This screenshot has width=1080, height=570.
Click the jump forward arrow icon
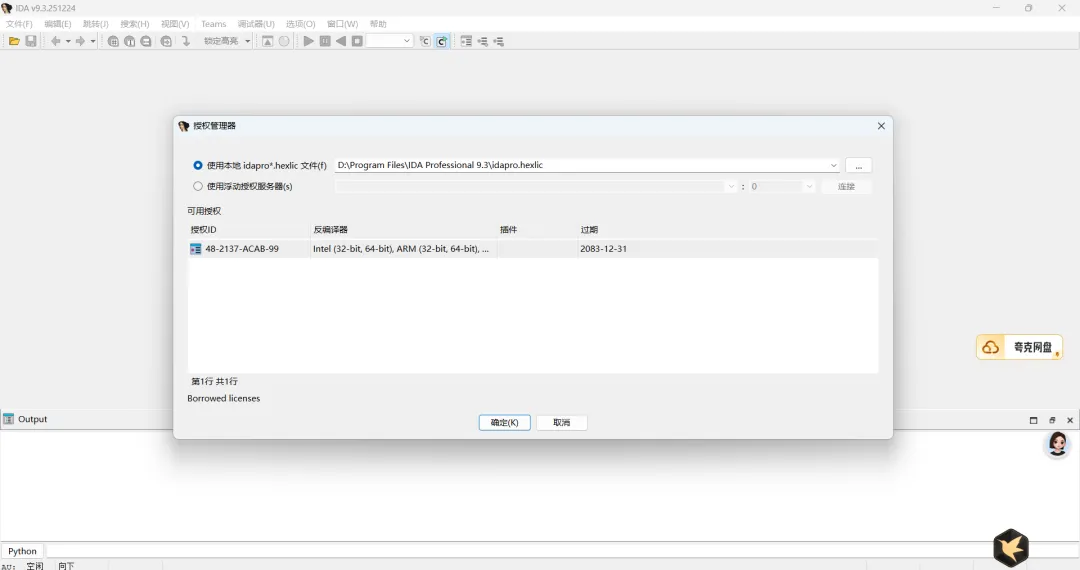coord(81,41)
